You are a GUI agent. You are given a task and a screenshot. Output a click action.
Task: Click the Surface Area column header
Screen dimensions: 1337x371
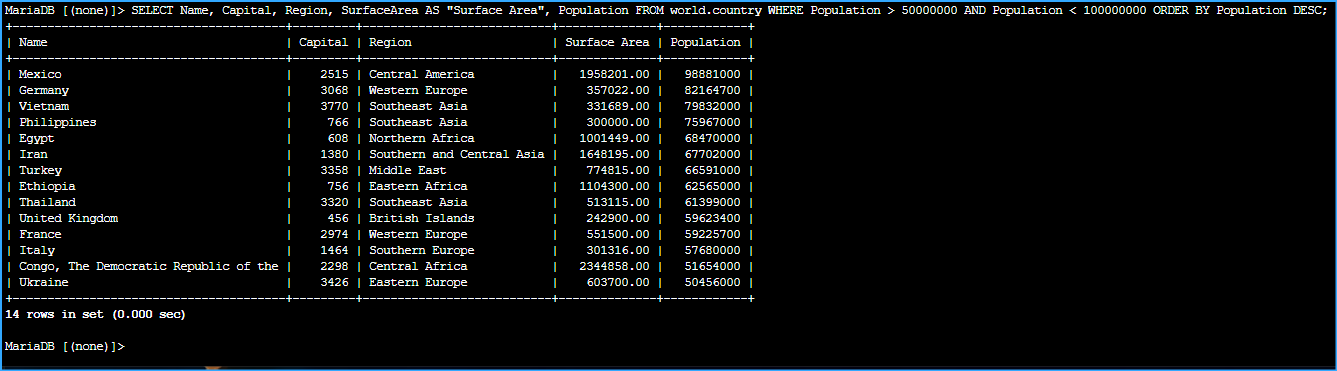(x=607, y=43)
